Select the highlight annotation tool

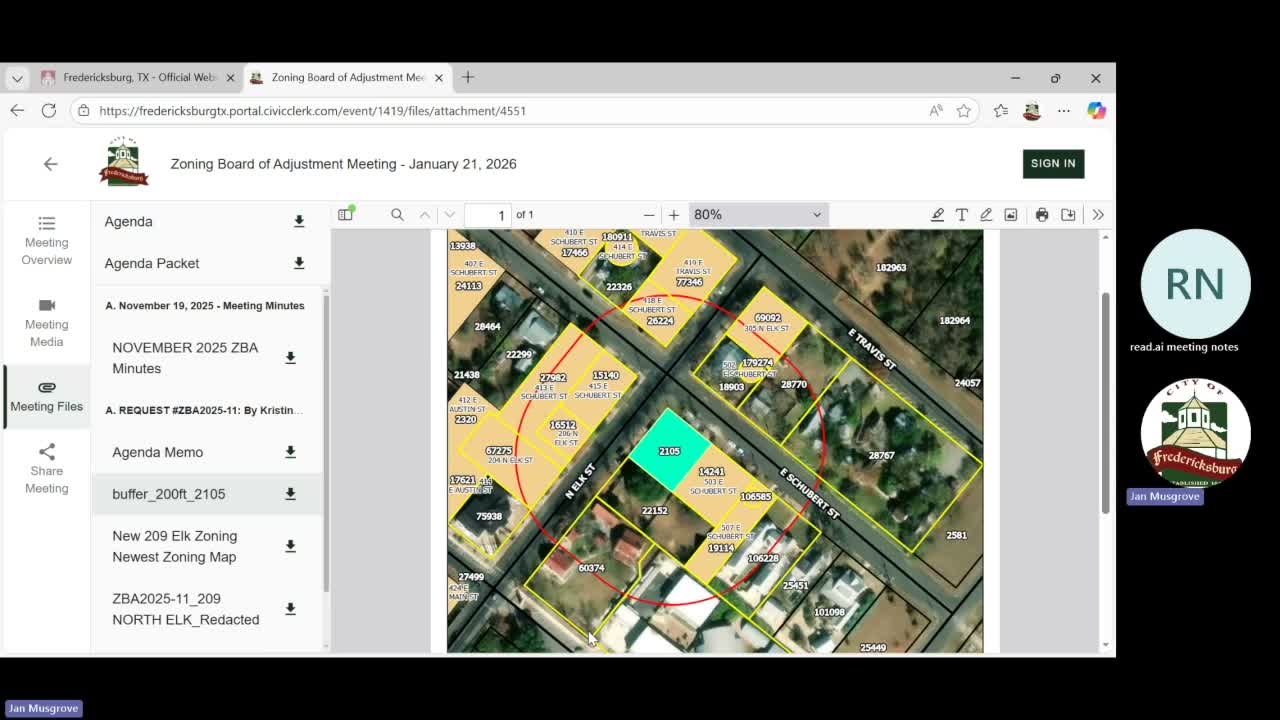(937, 214)
